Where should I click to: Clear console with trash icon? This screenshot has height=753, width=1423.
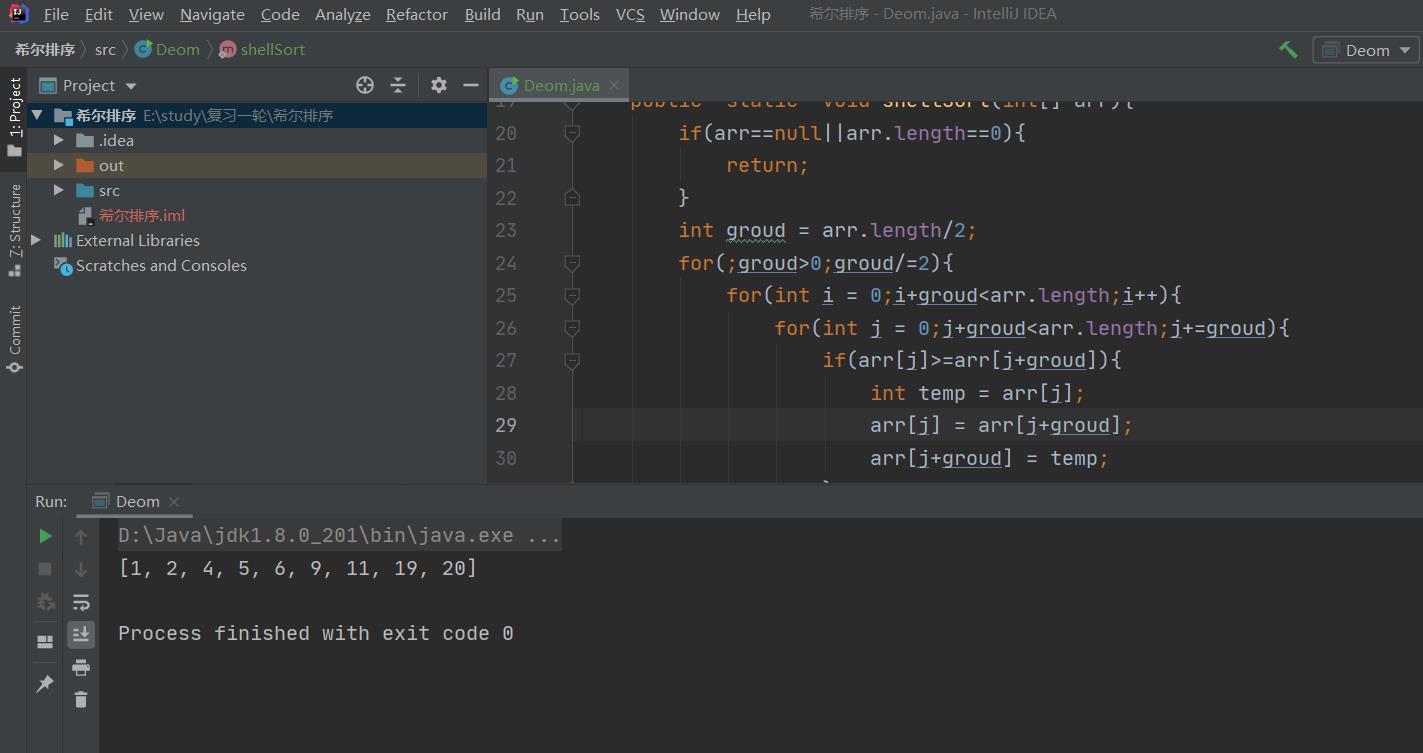81,700
